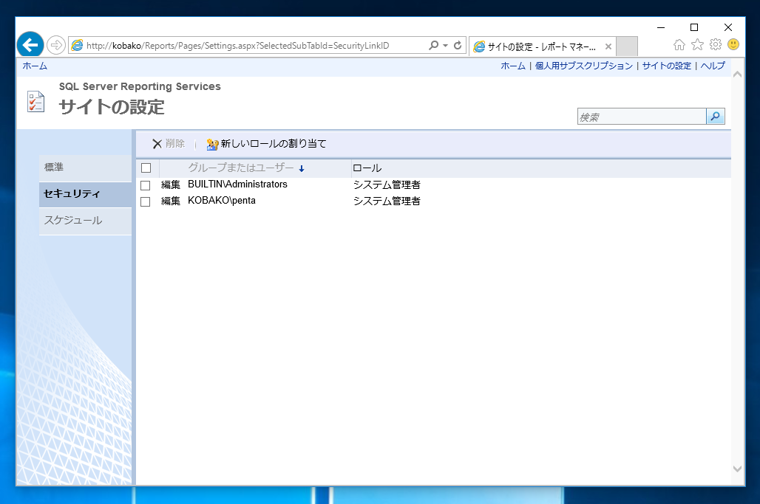Open a new blank browser tab
Viewport: 760px width, 504px height.
[x=627, y=47]
